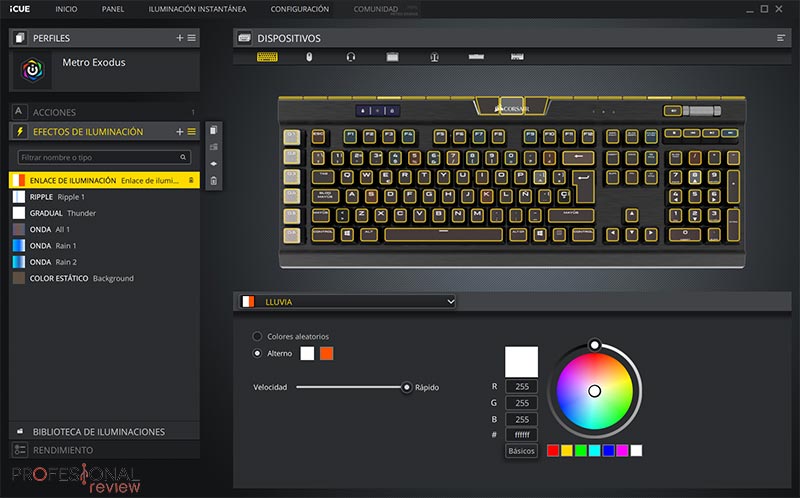Click the Básicos button
Viewport: 800px width, 498px height.
521,451
